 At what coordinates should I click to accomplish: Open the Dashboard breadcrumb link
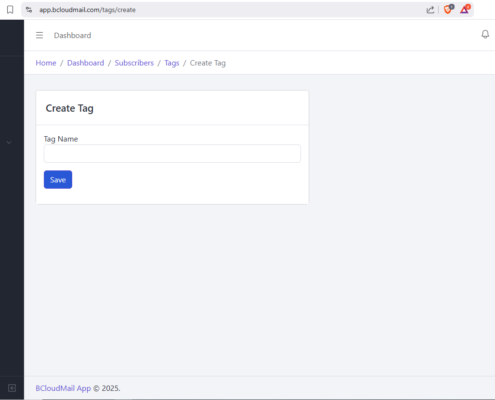(86, 63)
